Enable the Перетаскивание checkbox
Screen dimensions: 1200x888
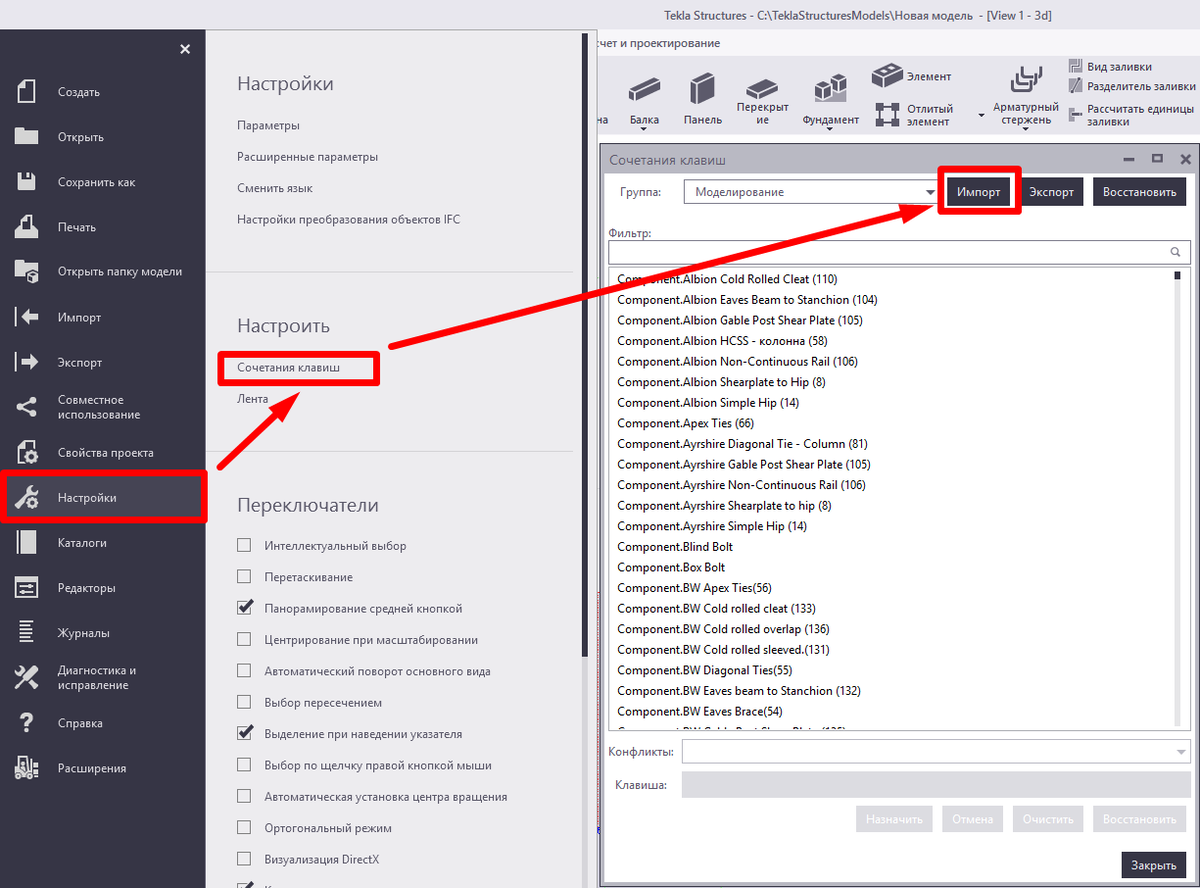click(244, 577)
